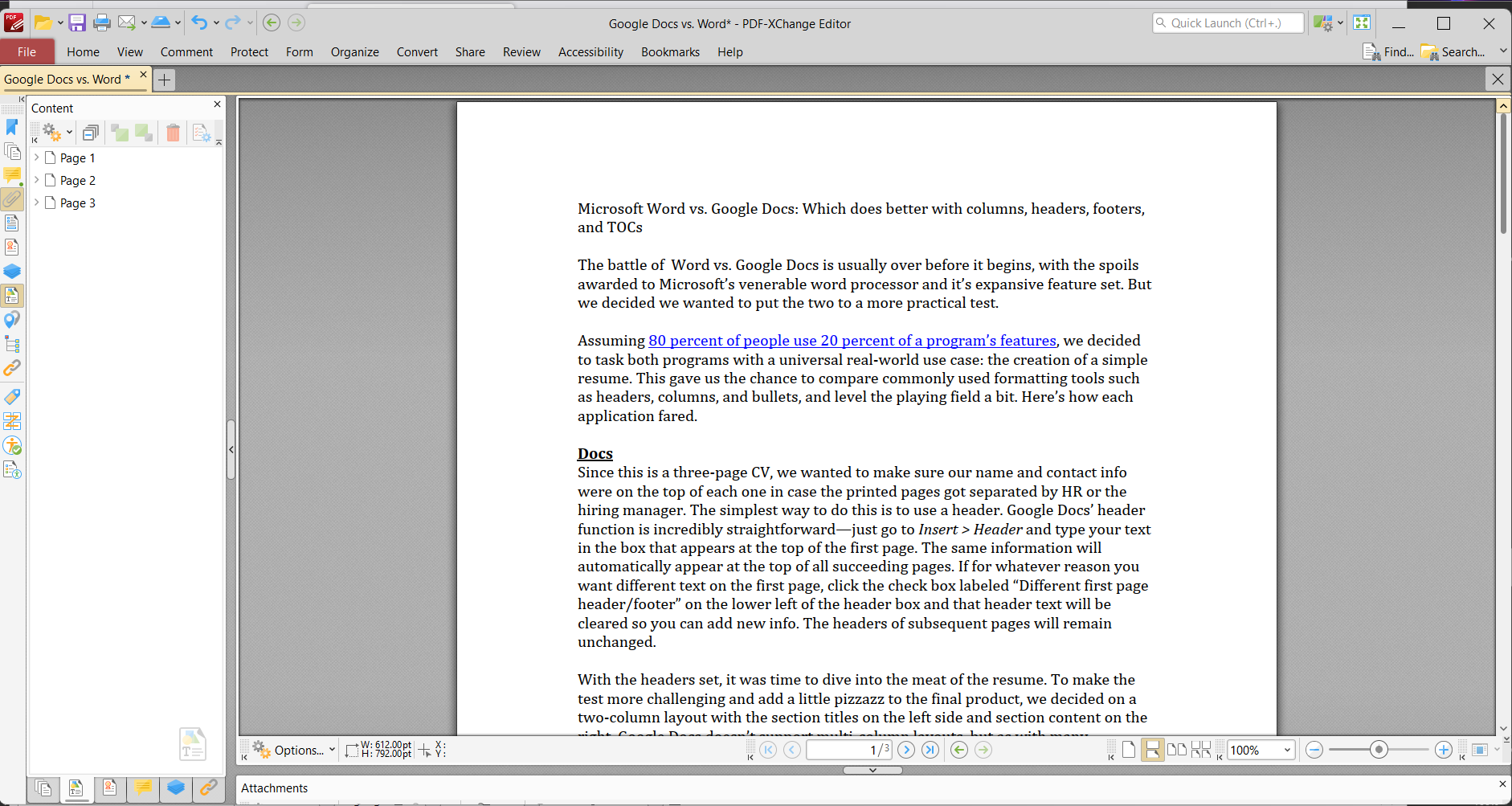Open the Links pane chain icon in sidebar

[12, 368]
